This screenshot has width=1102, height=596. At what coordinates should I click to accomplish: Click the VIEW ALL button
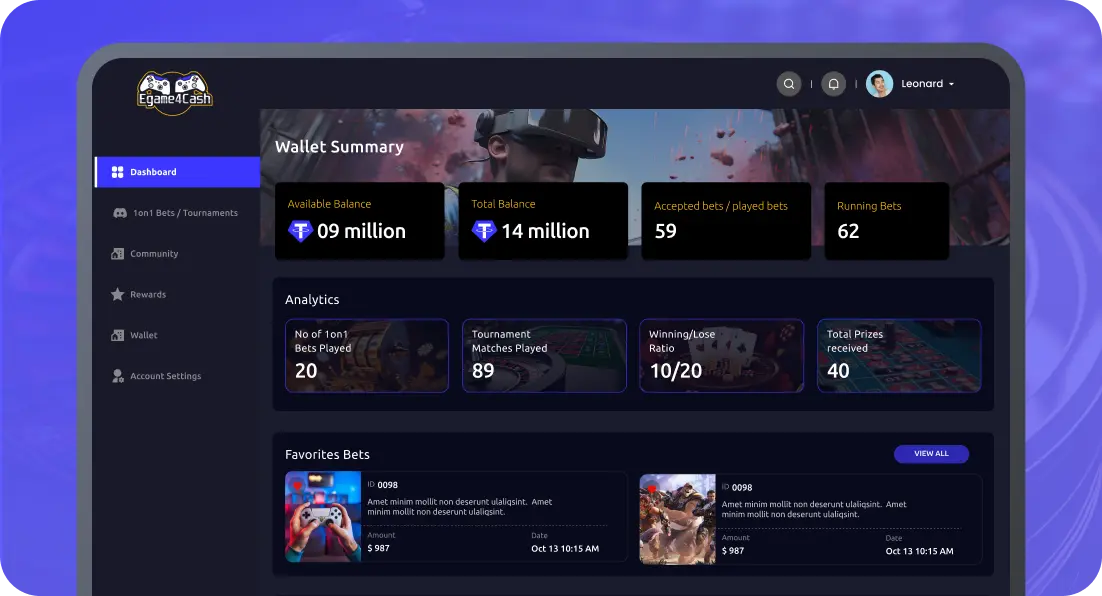[x=931, y=454]
